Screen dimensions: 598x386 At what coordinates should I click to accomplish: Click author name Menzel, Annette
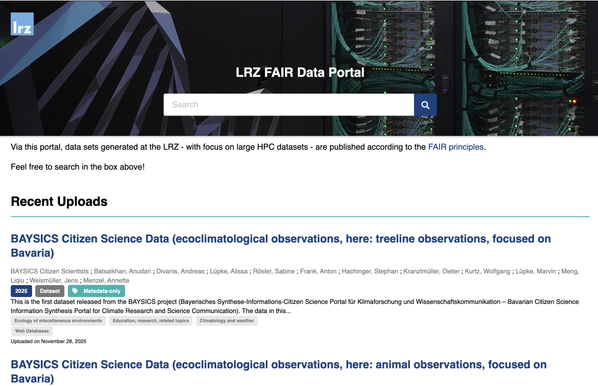click(106, 280)
